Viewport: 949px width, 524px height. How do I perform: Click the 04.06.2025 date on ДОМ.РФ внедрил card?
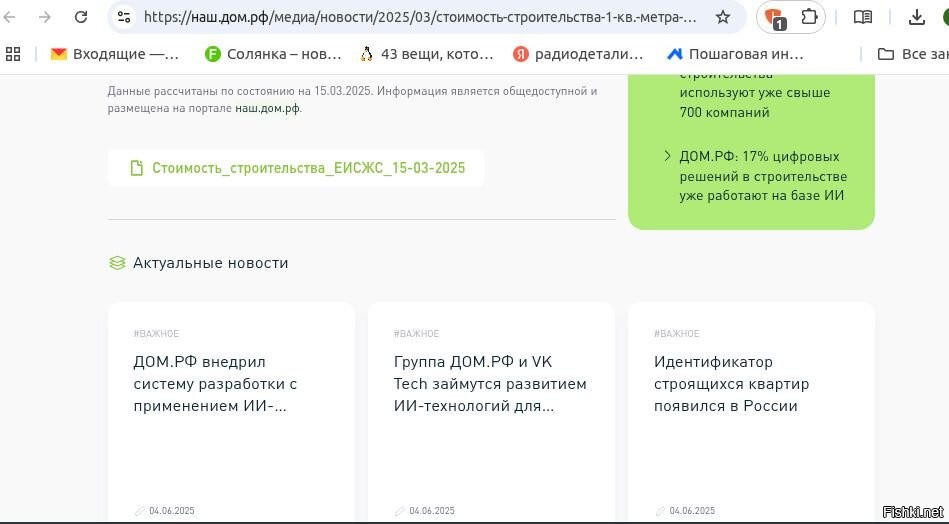coord(172,511)
